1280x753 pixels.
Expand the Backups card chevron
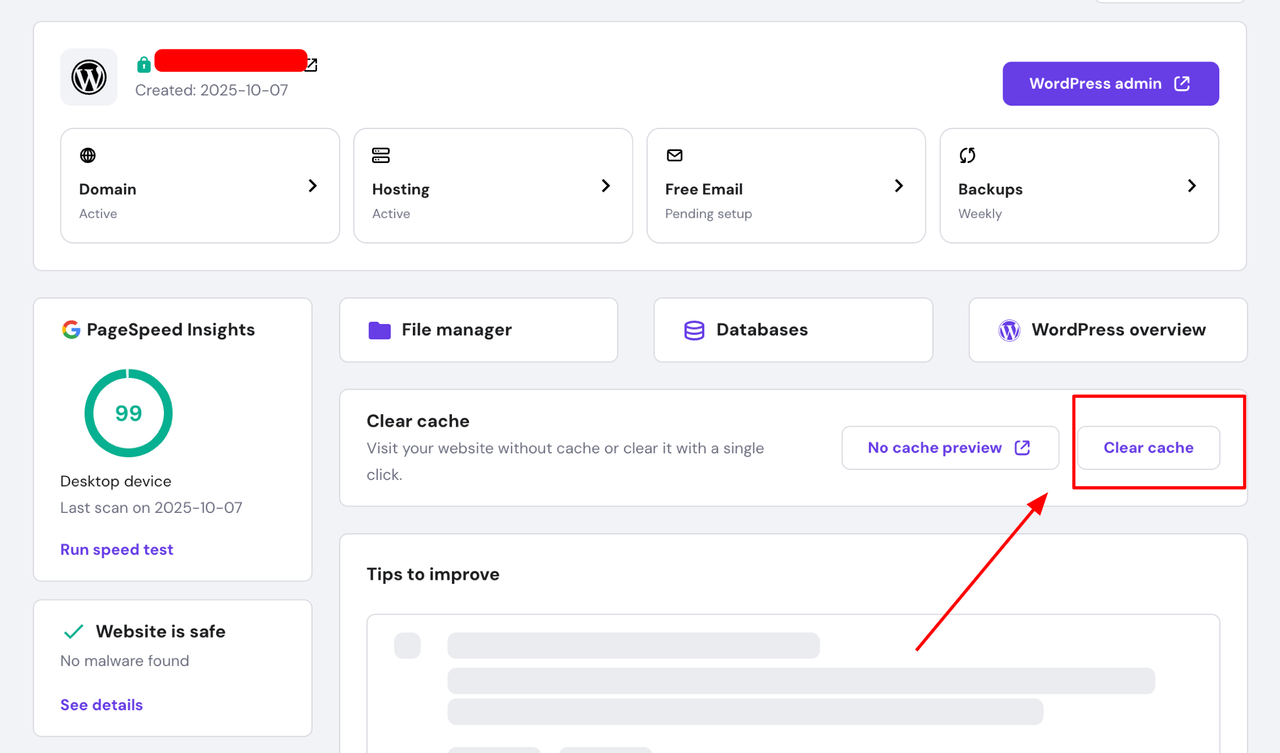[1192, 186]
